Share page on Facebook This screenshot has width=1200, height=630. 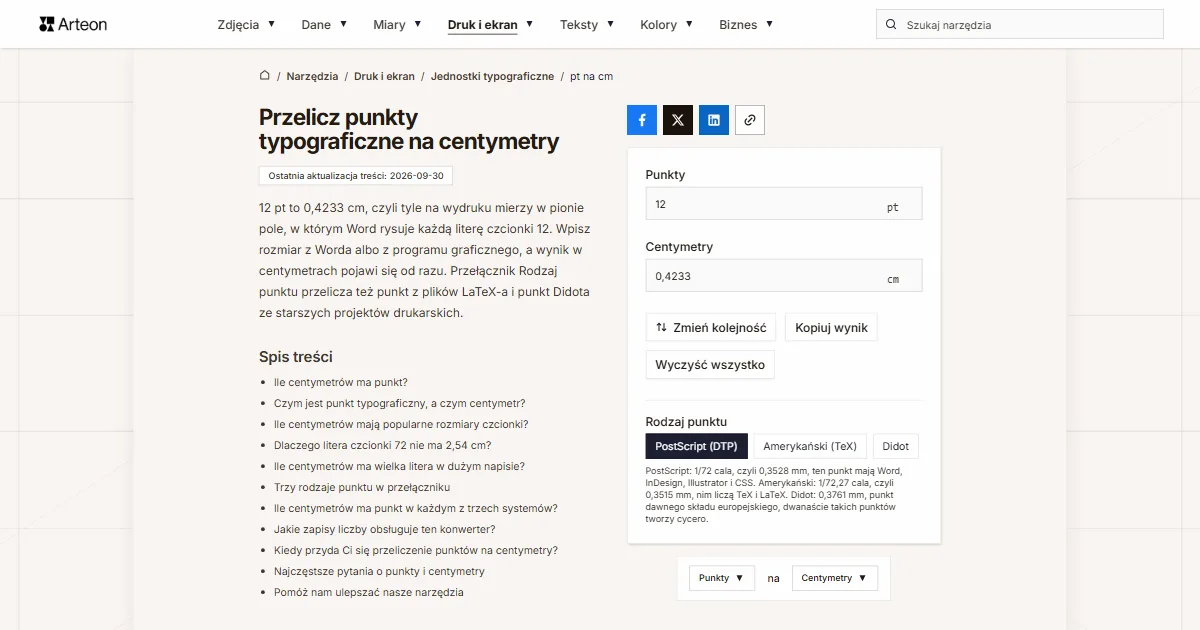click(642, 120)
